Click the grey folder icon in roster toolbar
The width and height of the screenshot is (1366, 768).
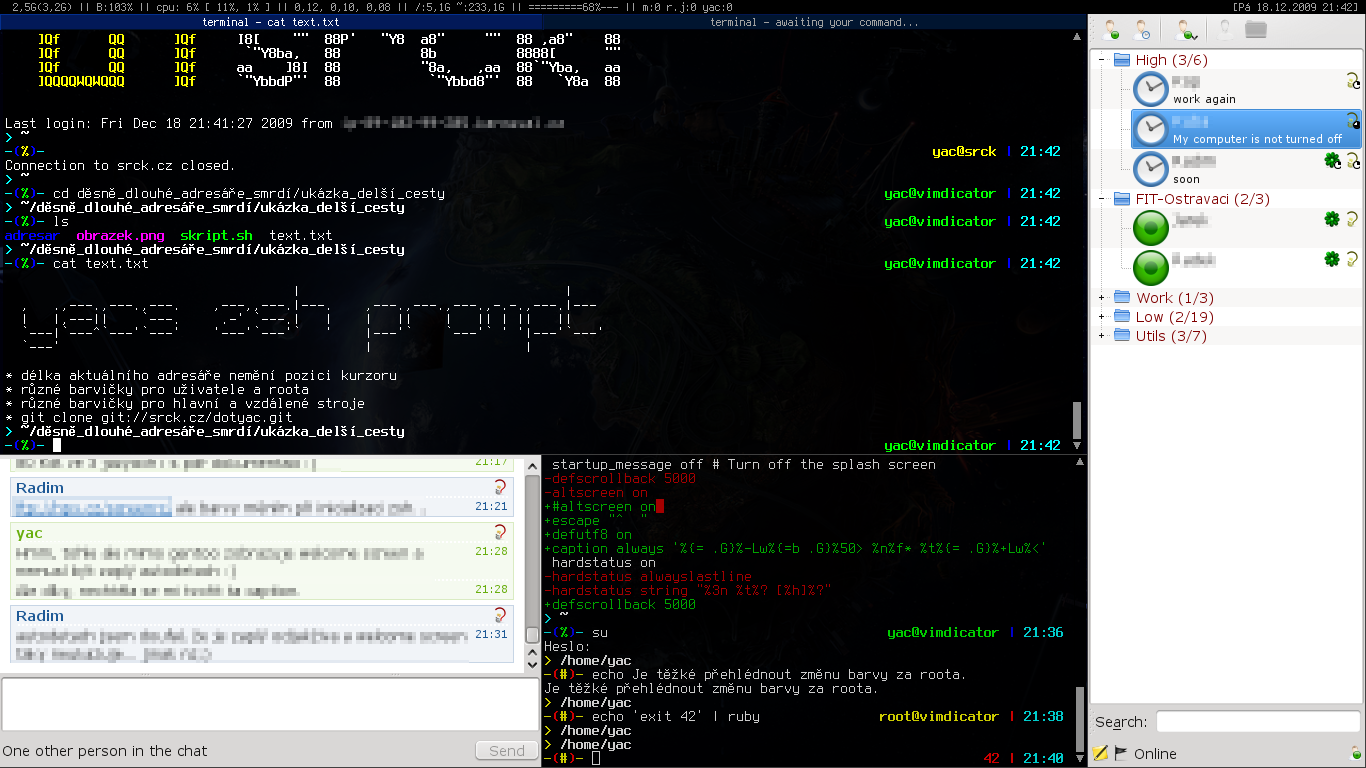point(1256,30)
